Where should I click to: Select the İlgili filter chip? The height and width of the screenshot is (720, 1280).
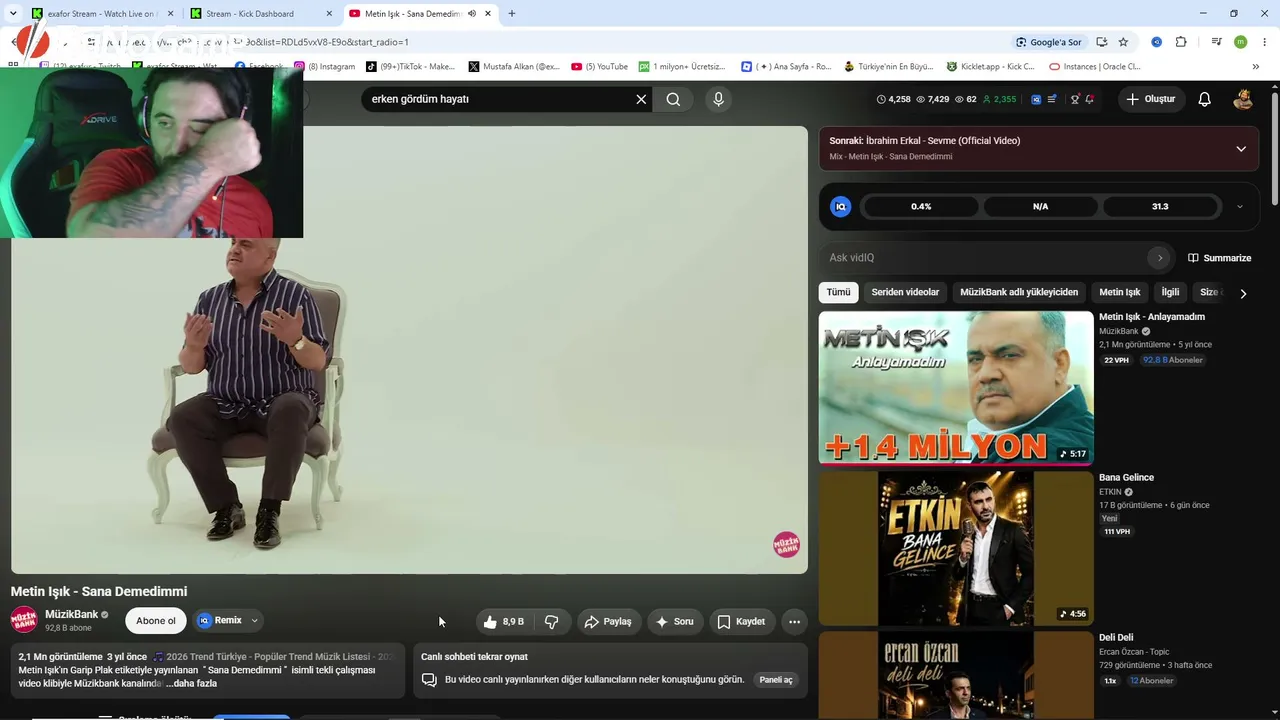point(1170,292)
